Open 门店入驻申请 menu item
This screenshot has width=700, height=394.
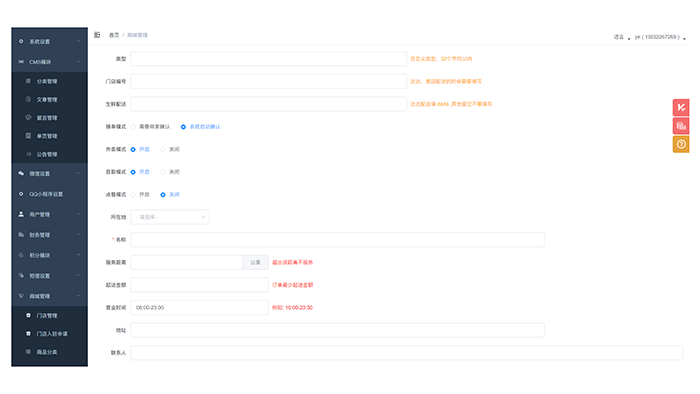[50, 334]
